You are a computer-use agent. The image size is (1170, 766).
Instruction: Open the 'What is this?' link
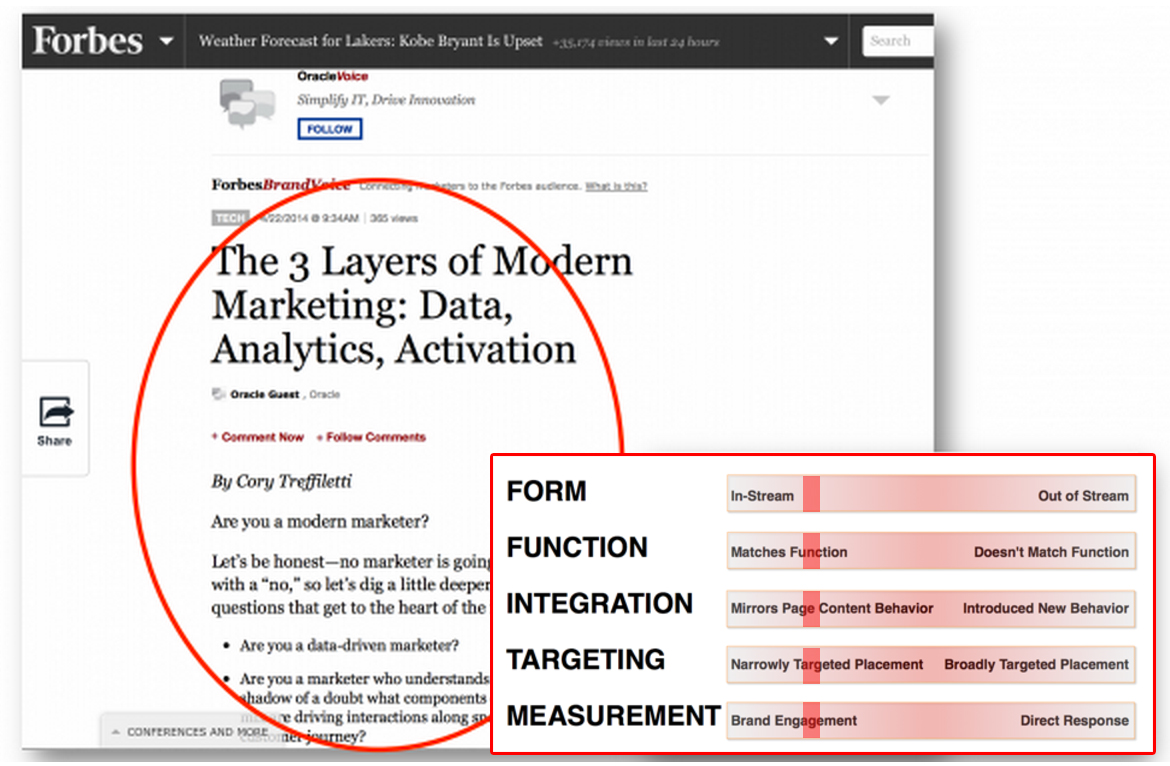tap(615, 186)
